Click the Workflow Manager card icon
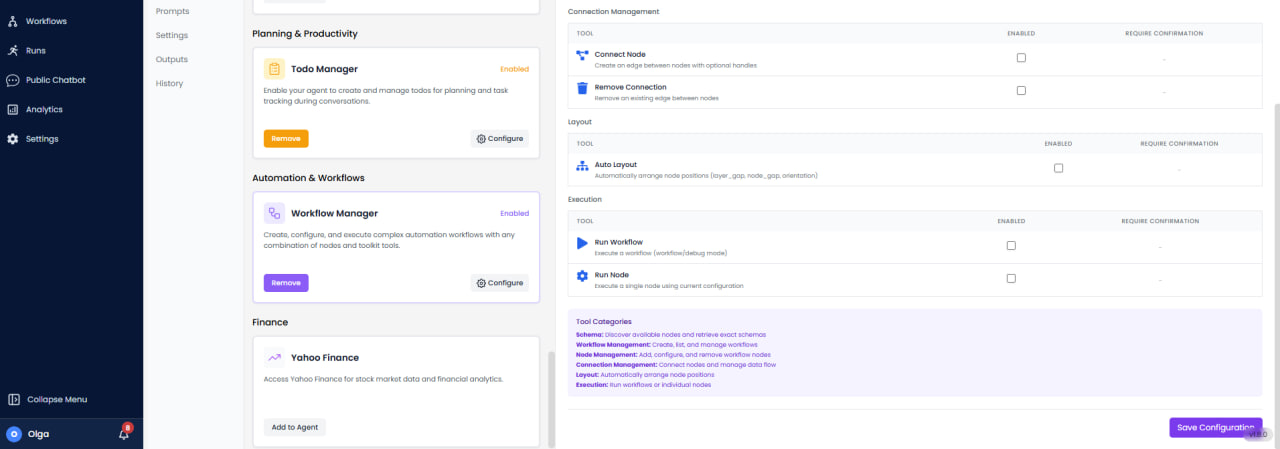Viewport: 1280px width, 449px height. (274, 213)
